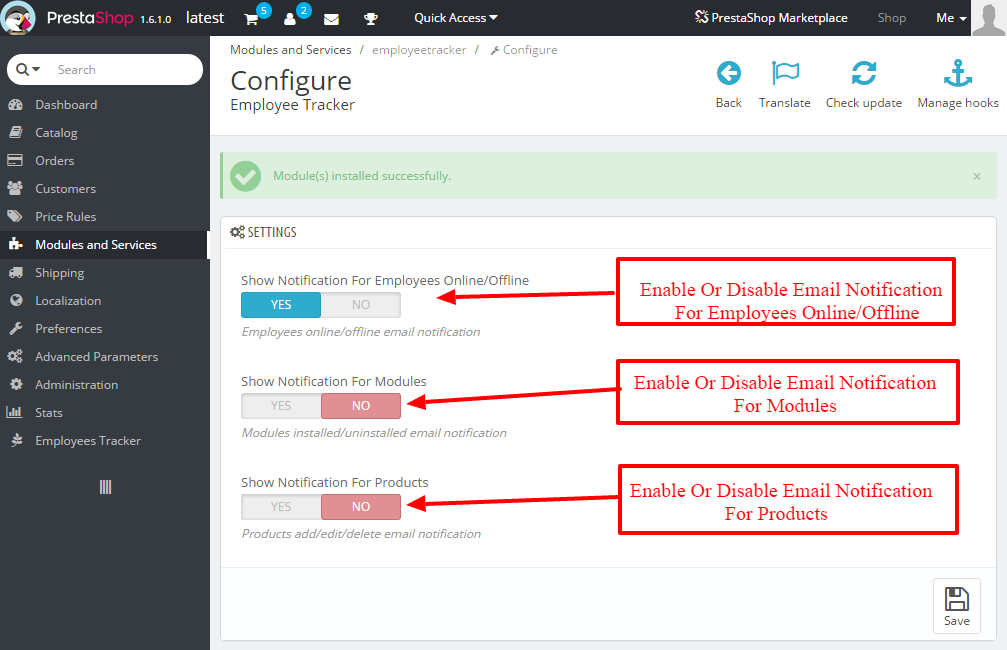The width and height of the screenshot is (1007, 650).
Task: Click the SETTINGS panel heading gears icon
Action: (x=237, y=232)
